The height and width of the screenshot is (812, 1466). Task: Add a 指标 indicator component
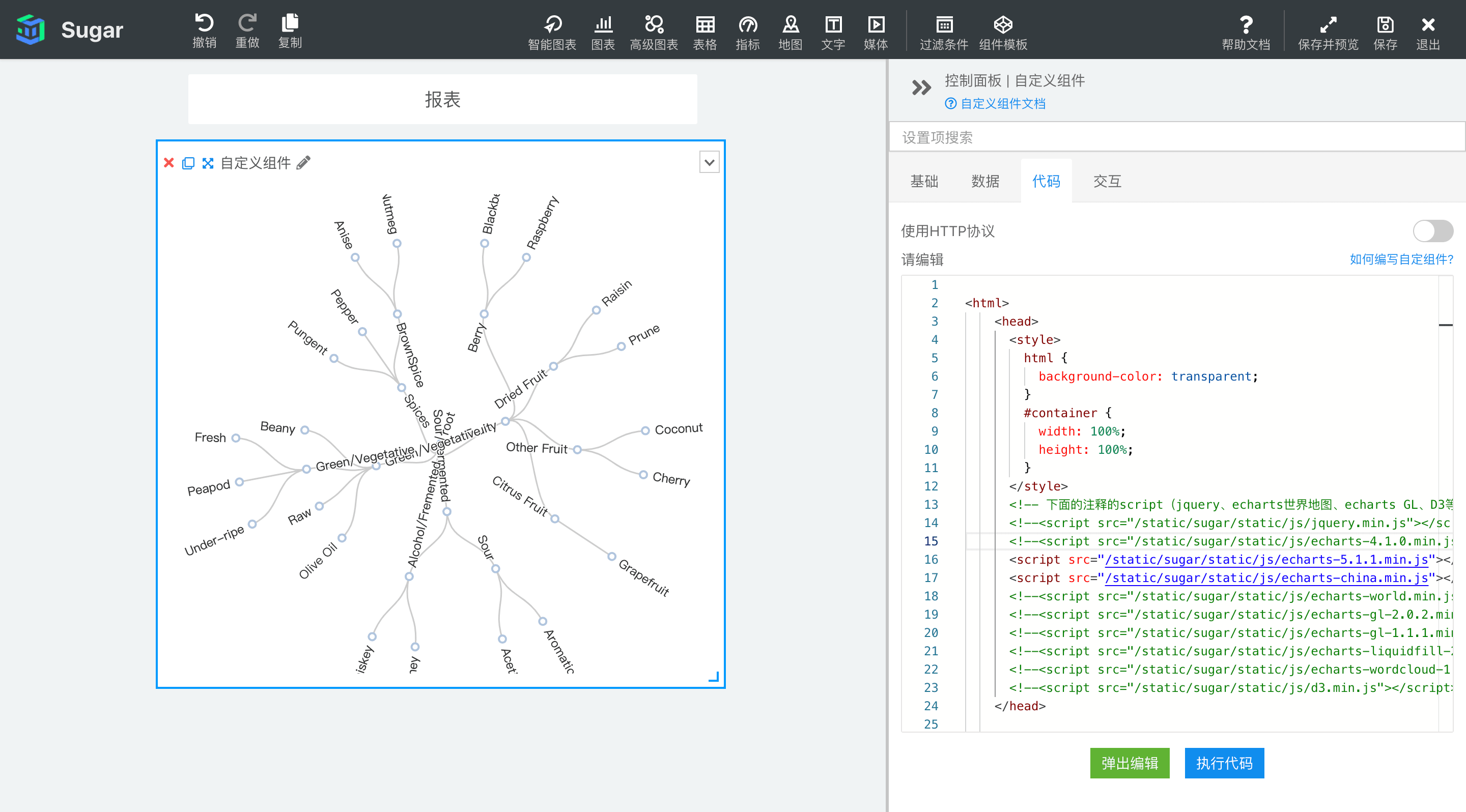pyautogui.click(x=747, y=33)
